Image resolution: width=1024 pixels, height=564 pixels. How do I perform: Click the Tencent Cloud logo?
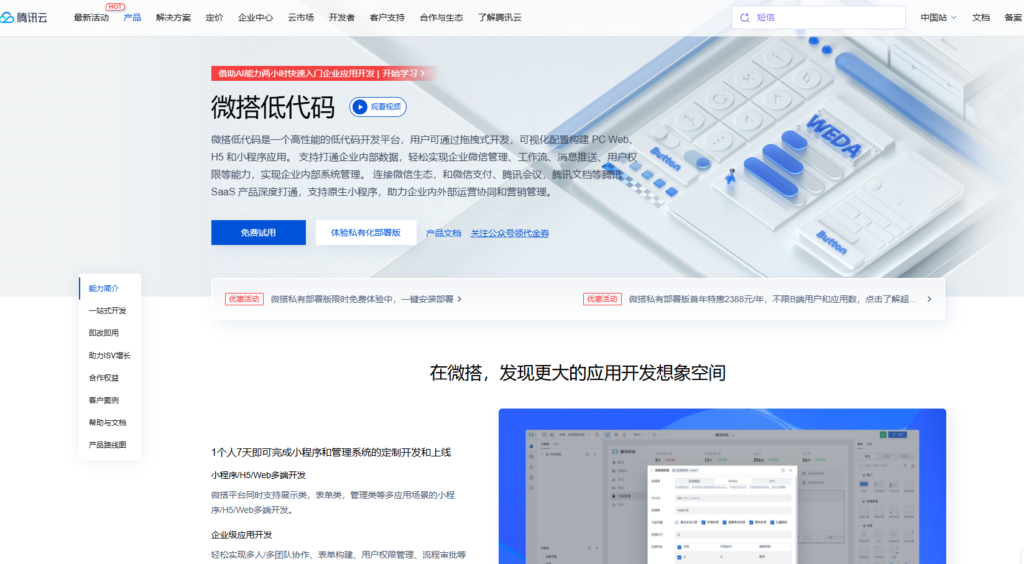pyautogui.click(x=30, y=17)
